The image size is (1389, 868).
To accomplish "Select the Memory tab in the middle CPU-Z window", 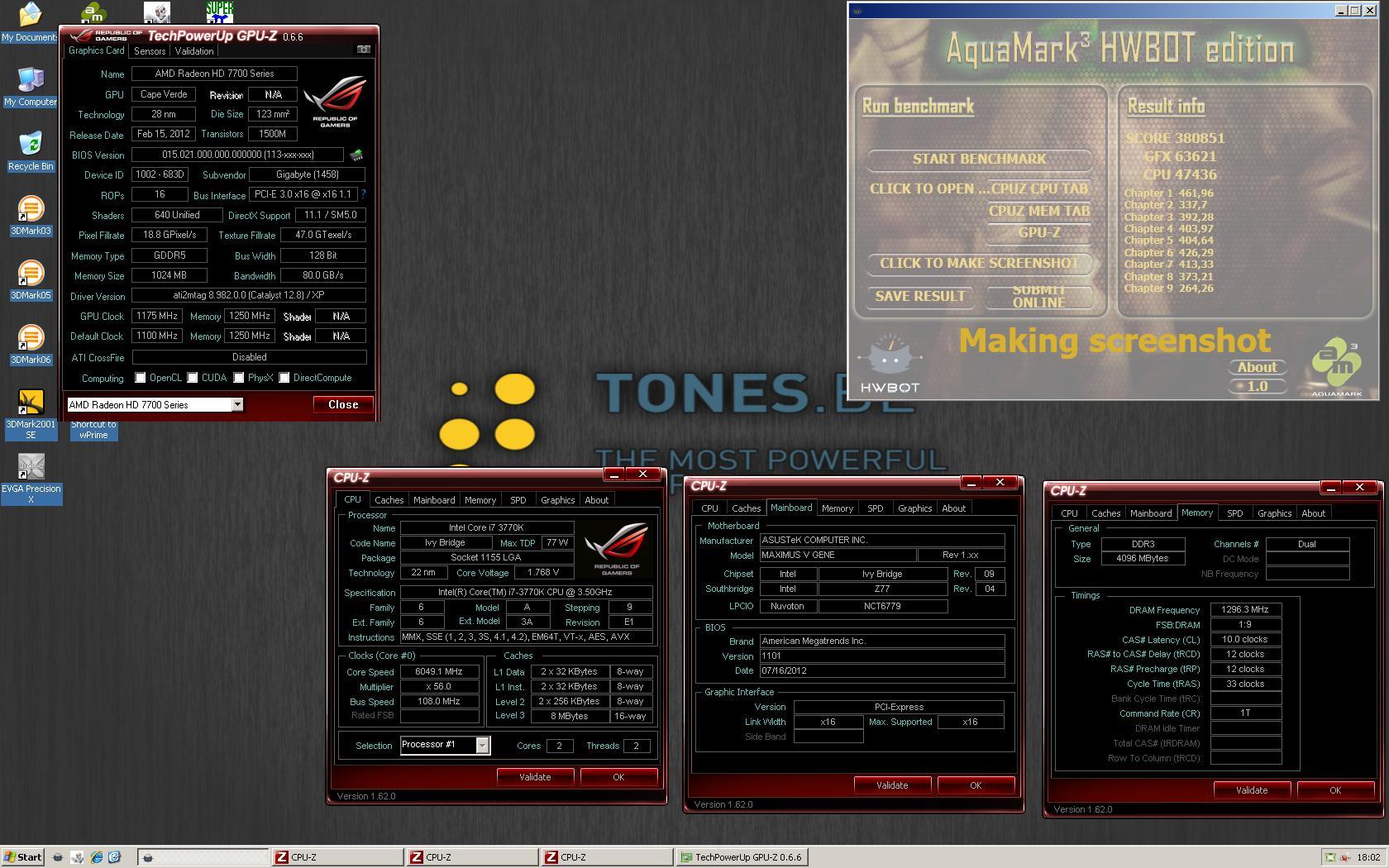I will (x=837, y=508).
